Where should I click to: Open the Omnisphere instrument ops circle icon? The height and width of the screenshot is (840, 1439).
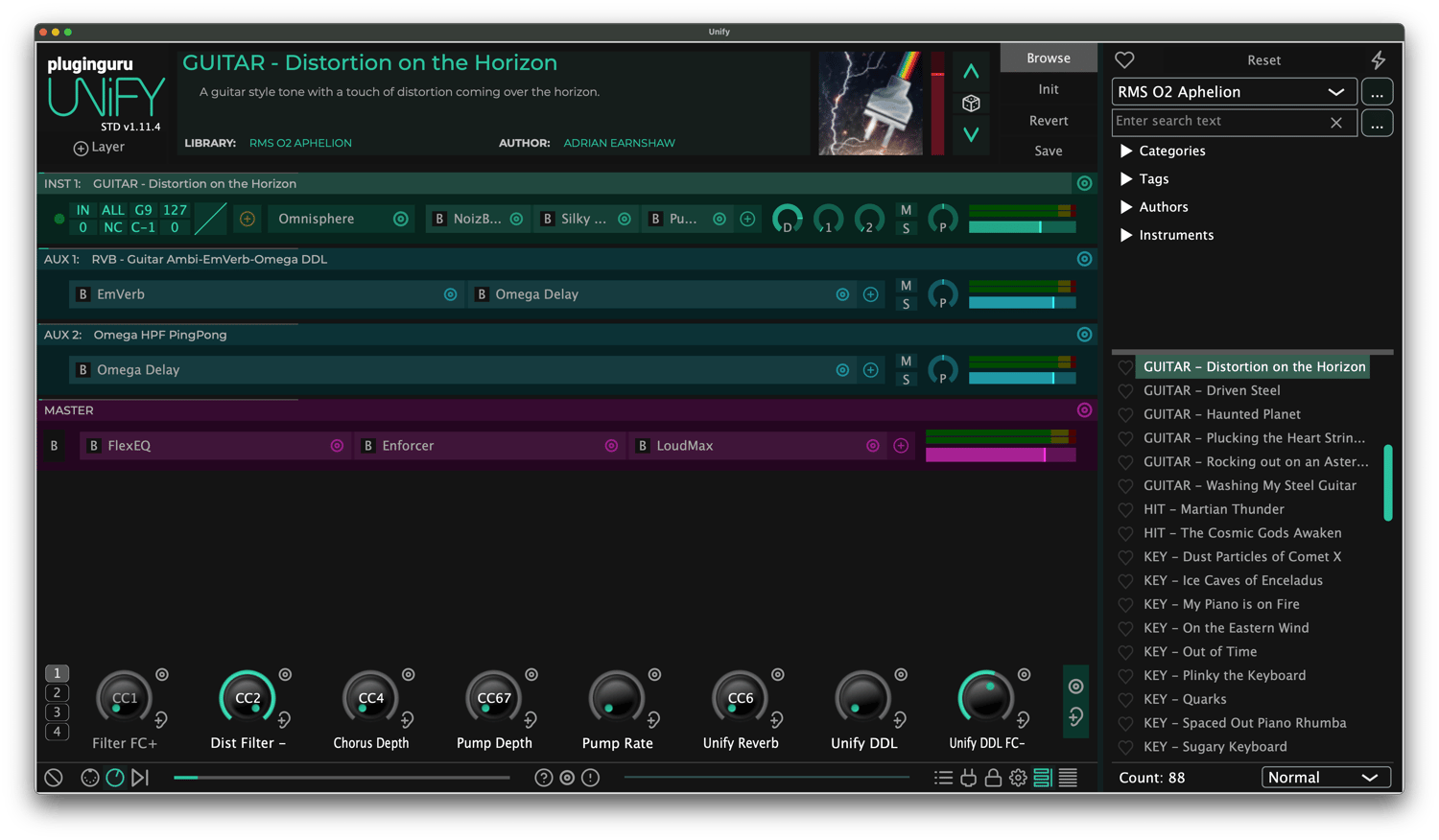tap(401, 219)
